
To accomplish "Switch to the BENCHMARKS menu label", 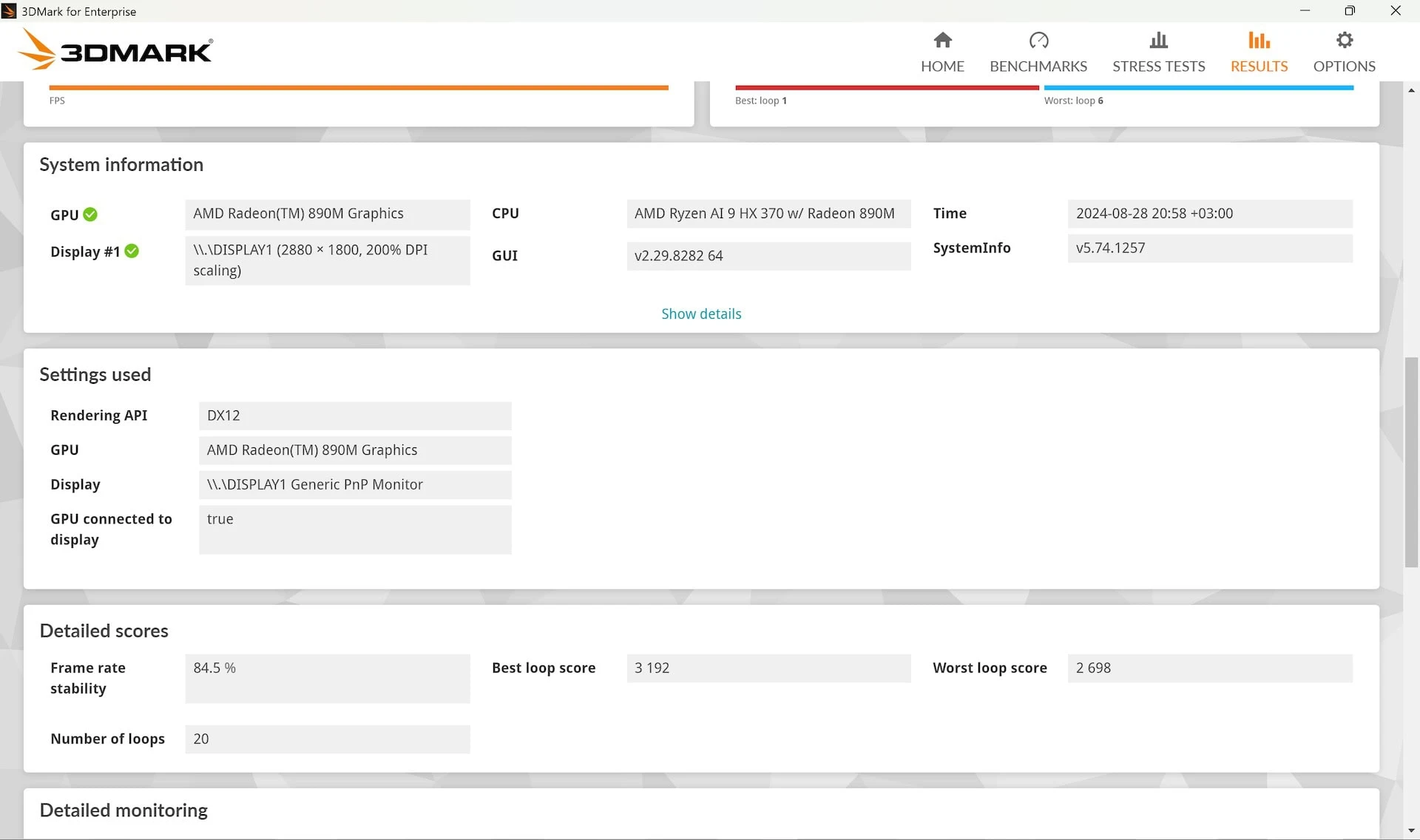I will (1038, 66).
